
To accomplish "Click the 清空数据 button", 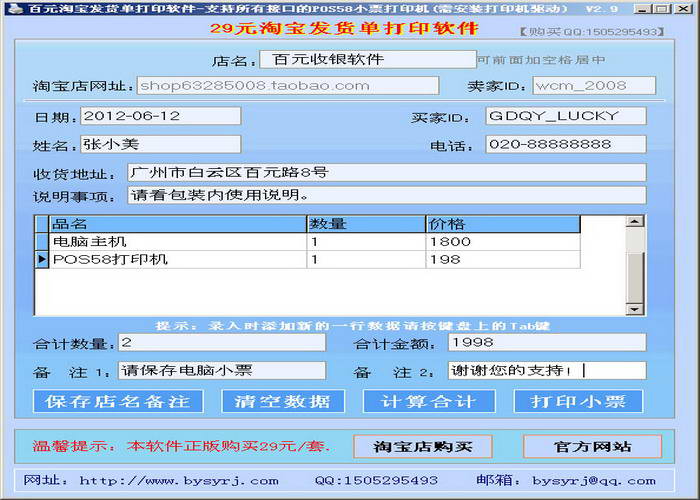I will coord(283,401).
